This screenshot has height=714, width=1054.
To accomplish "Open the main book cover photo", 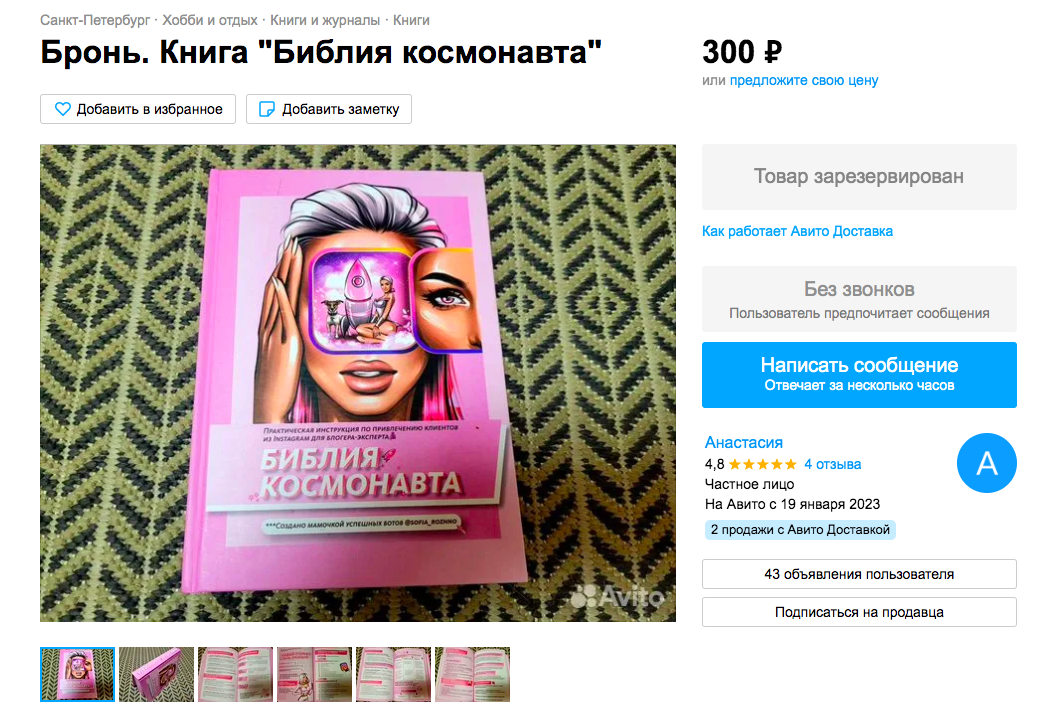I will [x=358, y=383].
